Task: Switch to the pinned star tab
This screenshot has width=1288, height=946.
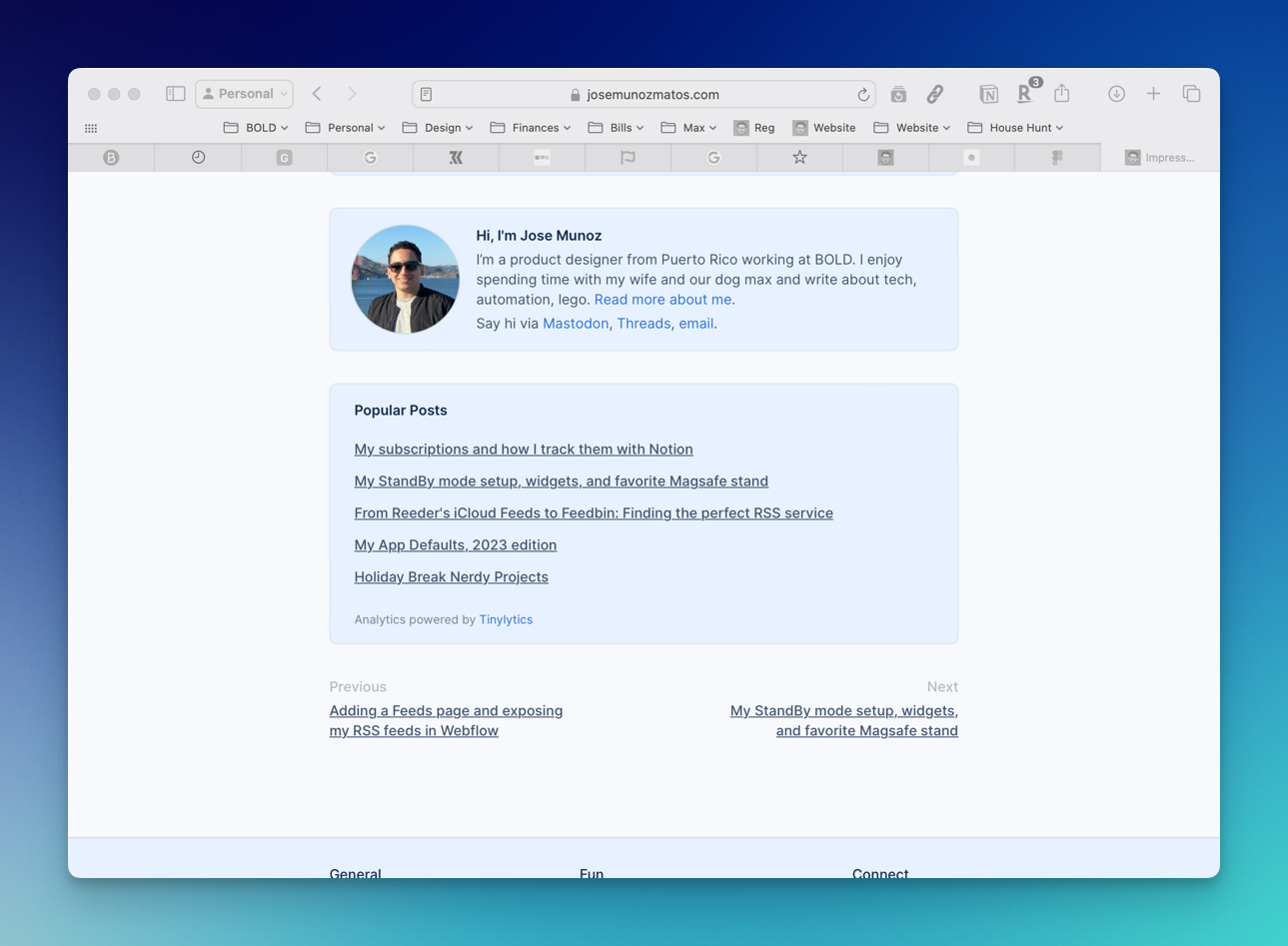Action: [799, 158]
